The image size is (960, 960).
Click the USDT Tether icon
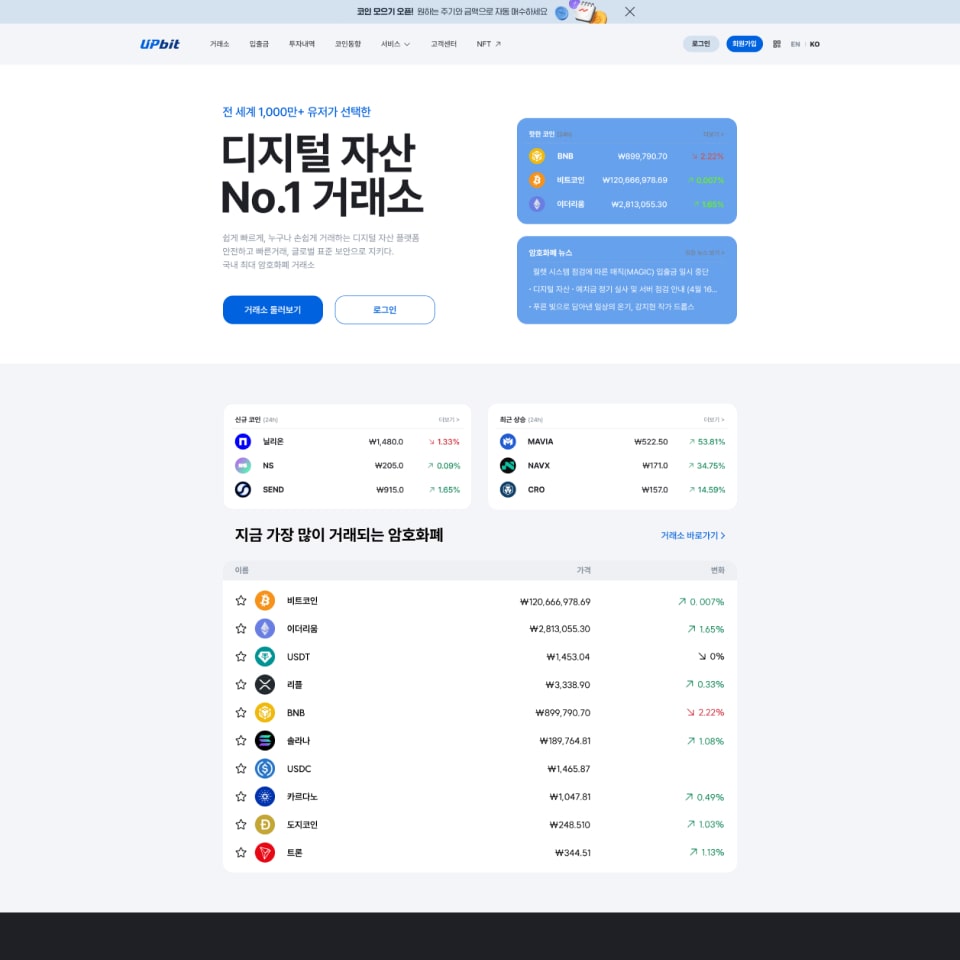point(265,656)
